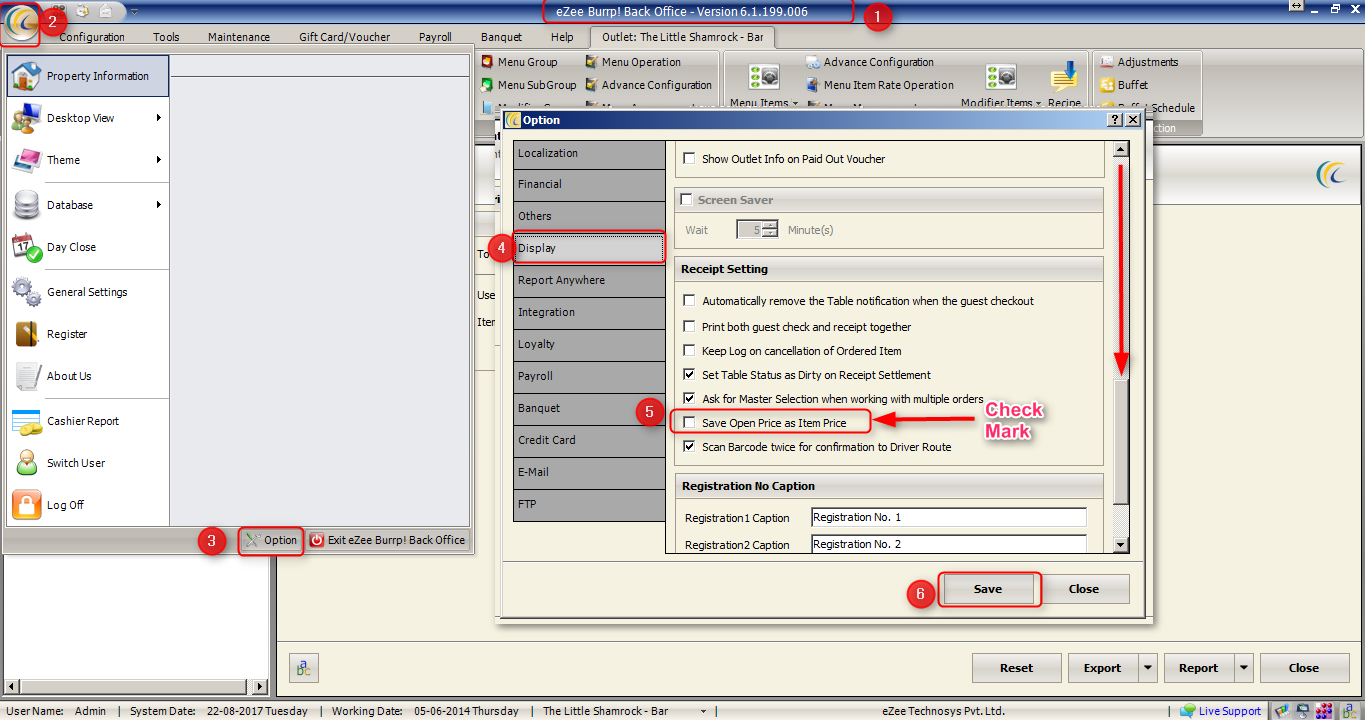Enable Print both guest check and receipt together
This screenshot has width=1365, height=720.
[x=689, y=327]
